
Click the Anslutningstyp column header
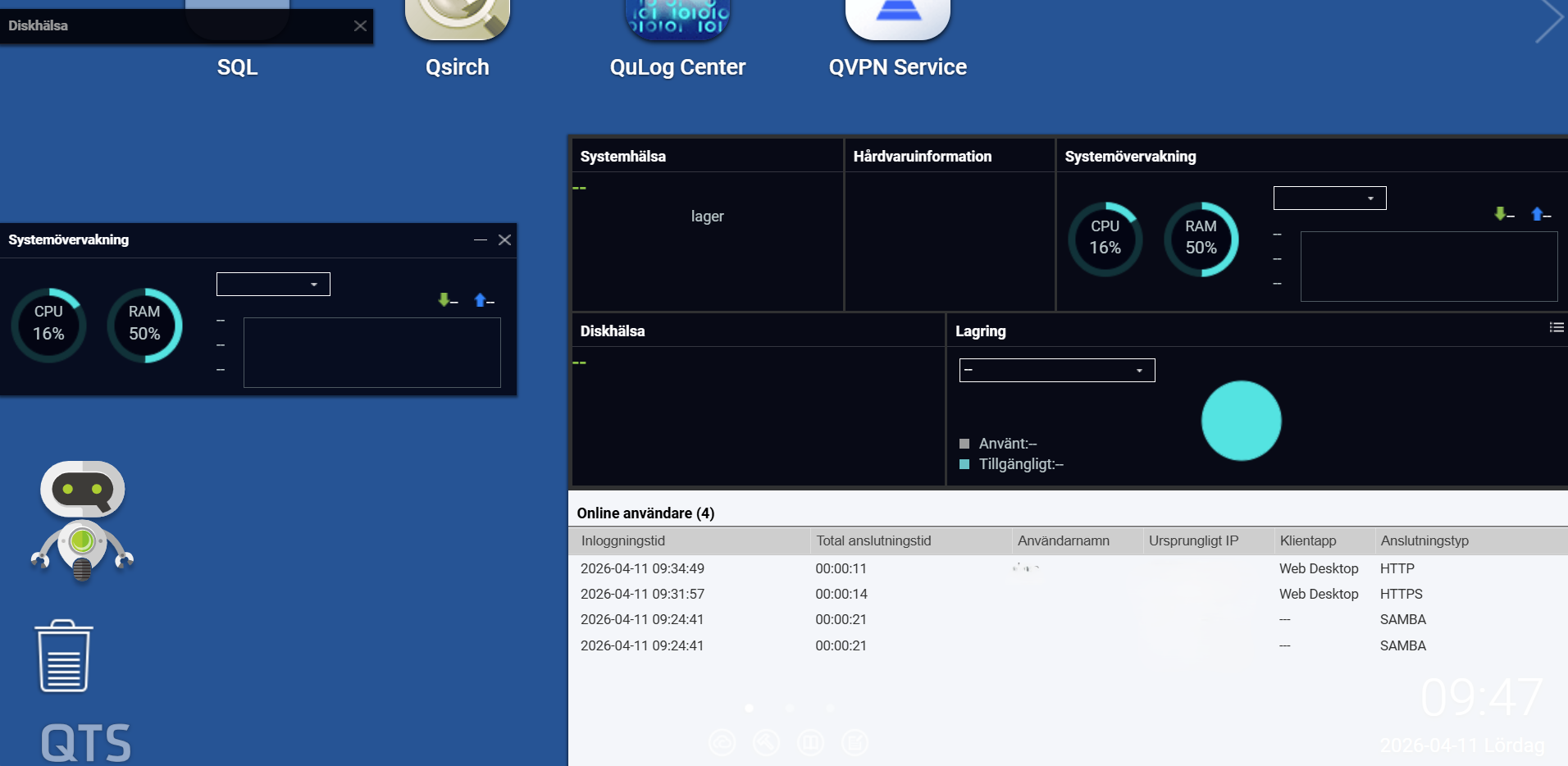pos(1424,541)
